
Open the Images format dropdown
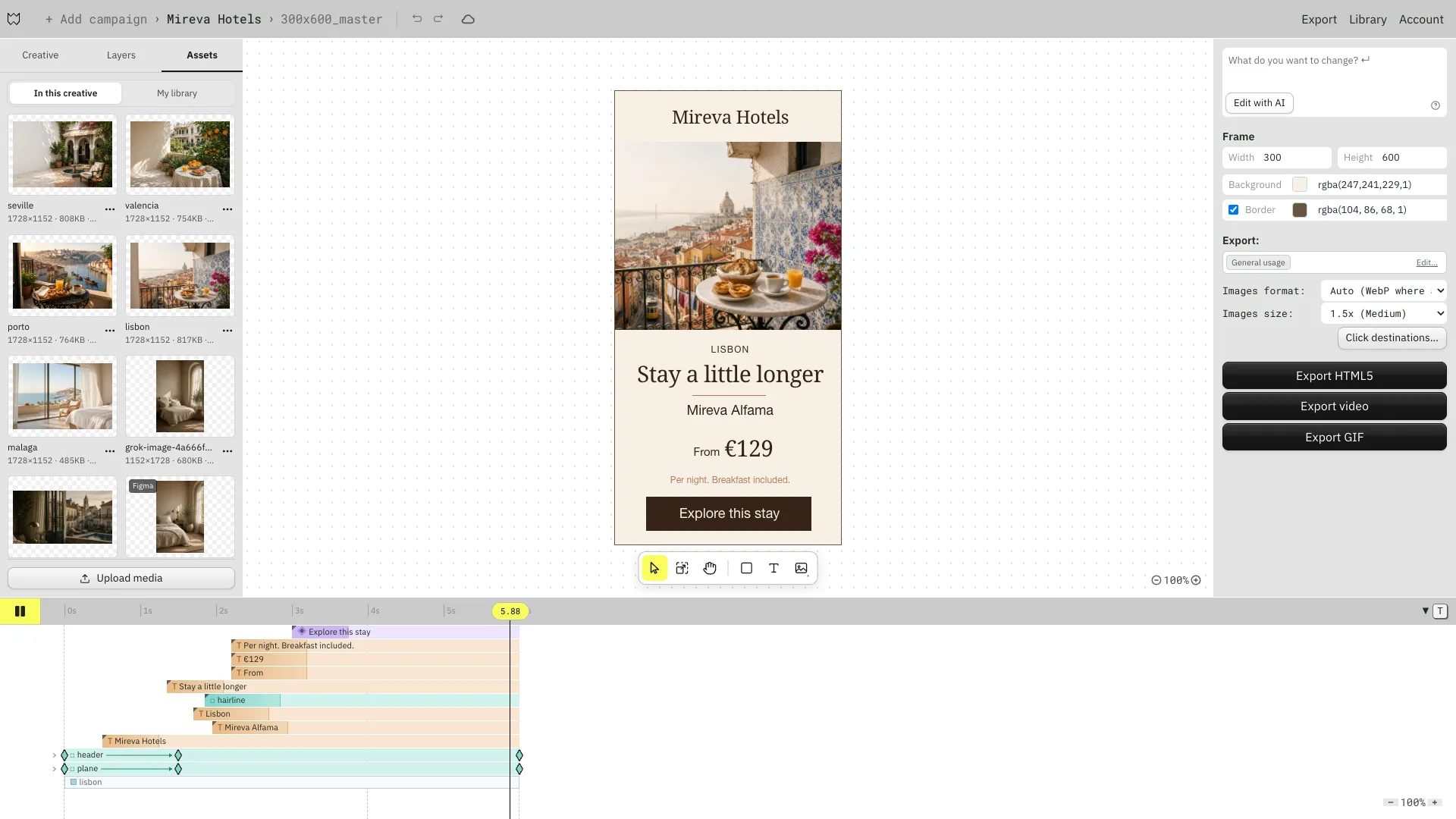(x=1384, y=291)
